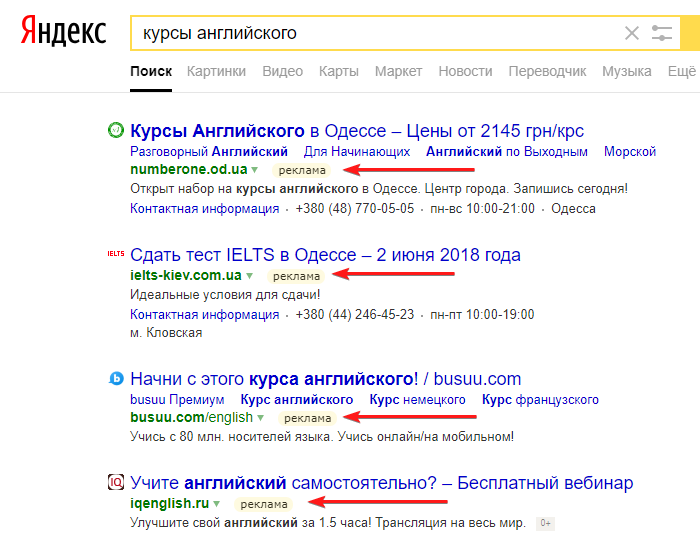Select the Поиск tab
Viewport: 700px width, 550px height.
(151, 71)
